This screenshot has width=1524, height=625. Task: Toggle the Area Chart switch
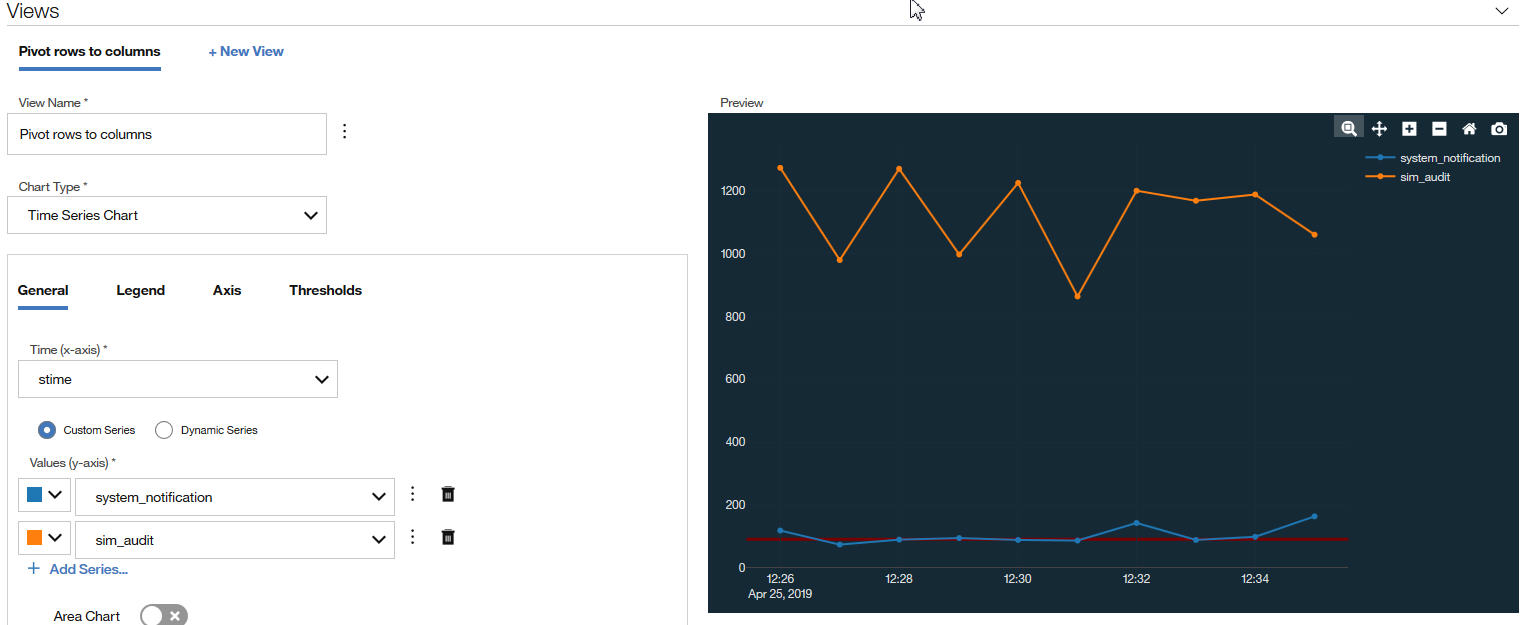pos(164,616)
